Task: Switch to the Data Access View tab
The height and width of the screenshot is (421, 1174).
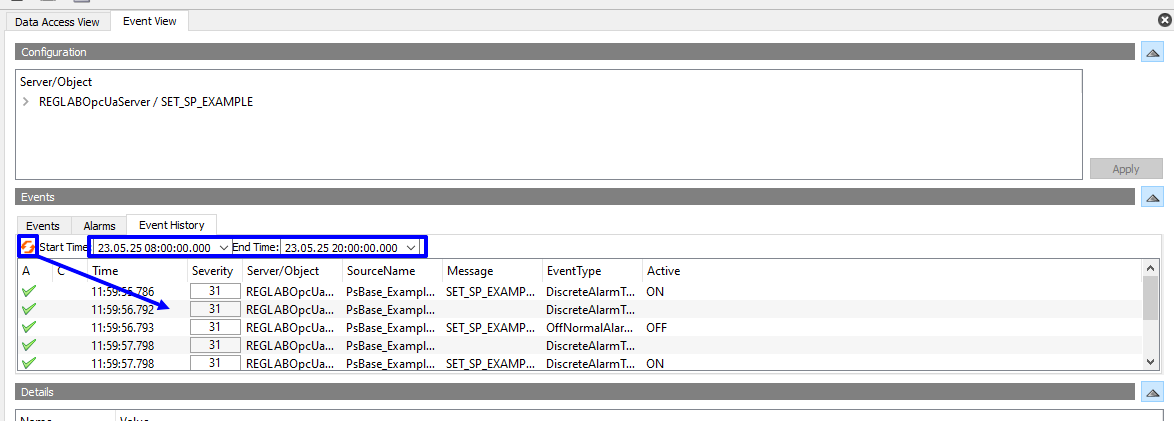Action: click(57, 21)
